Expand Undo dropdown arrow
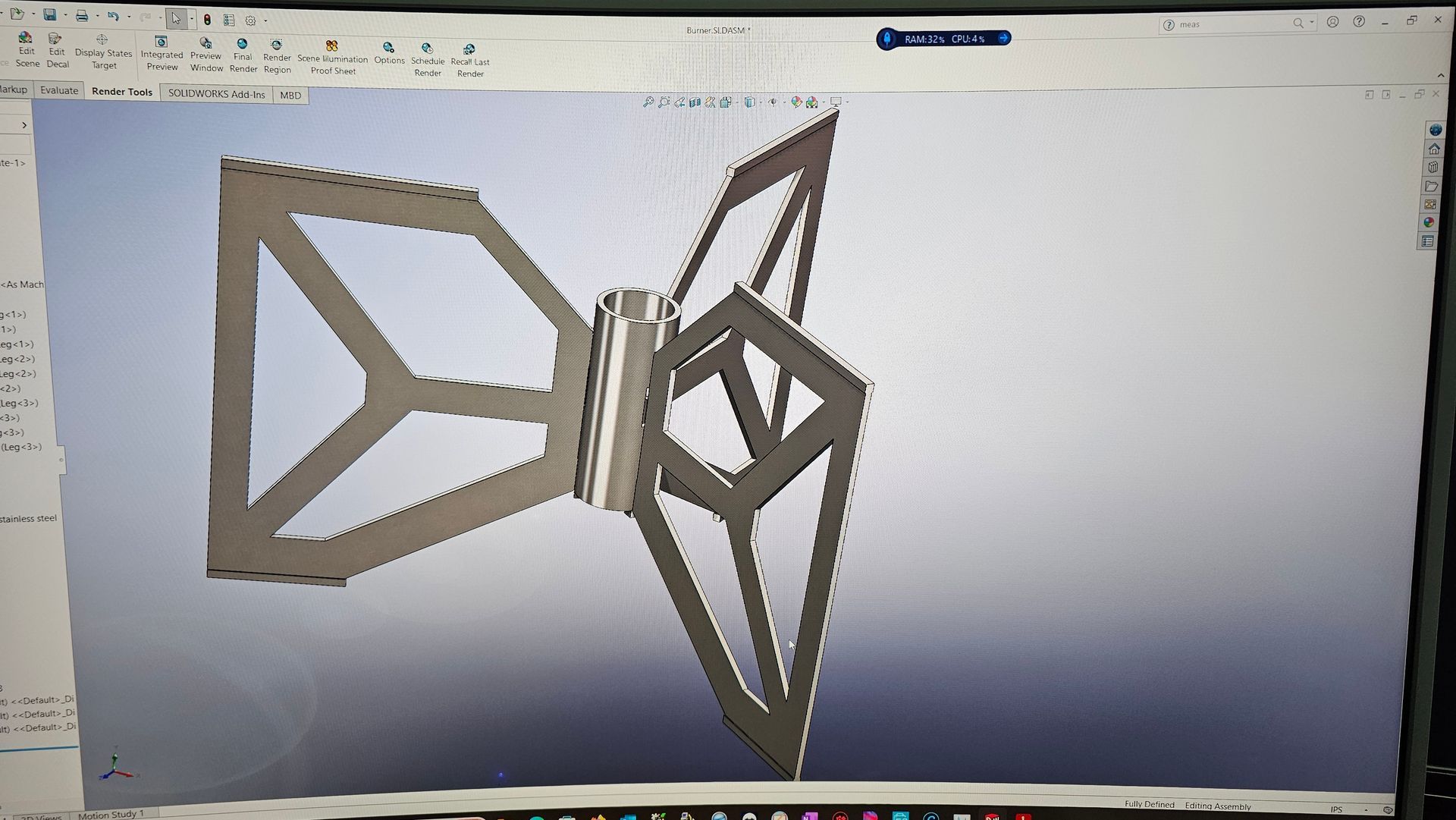 (x=129, y=17)
